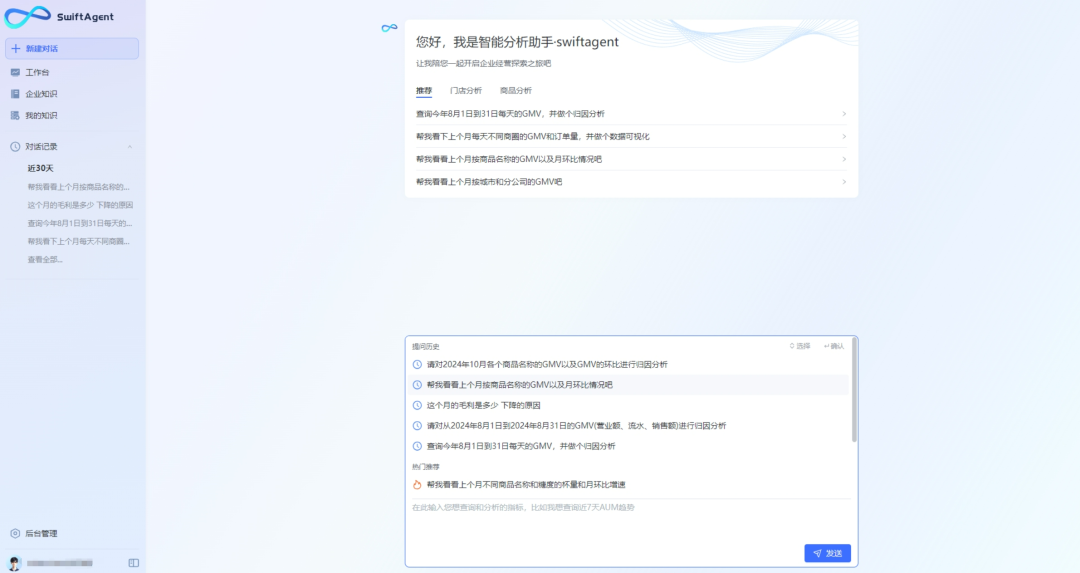Click the flame icon in 热门推荐
This screenshot has height=573, width=1080.
[417, 485]
